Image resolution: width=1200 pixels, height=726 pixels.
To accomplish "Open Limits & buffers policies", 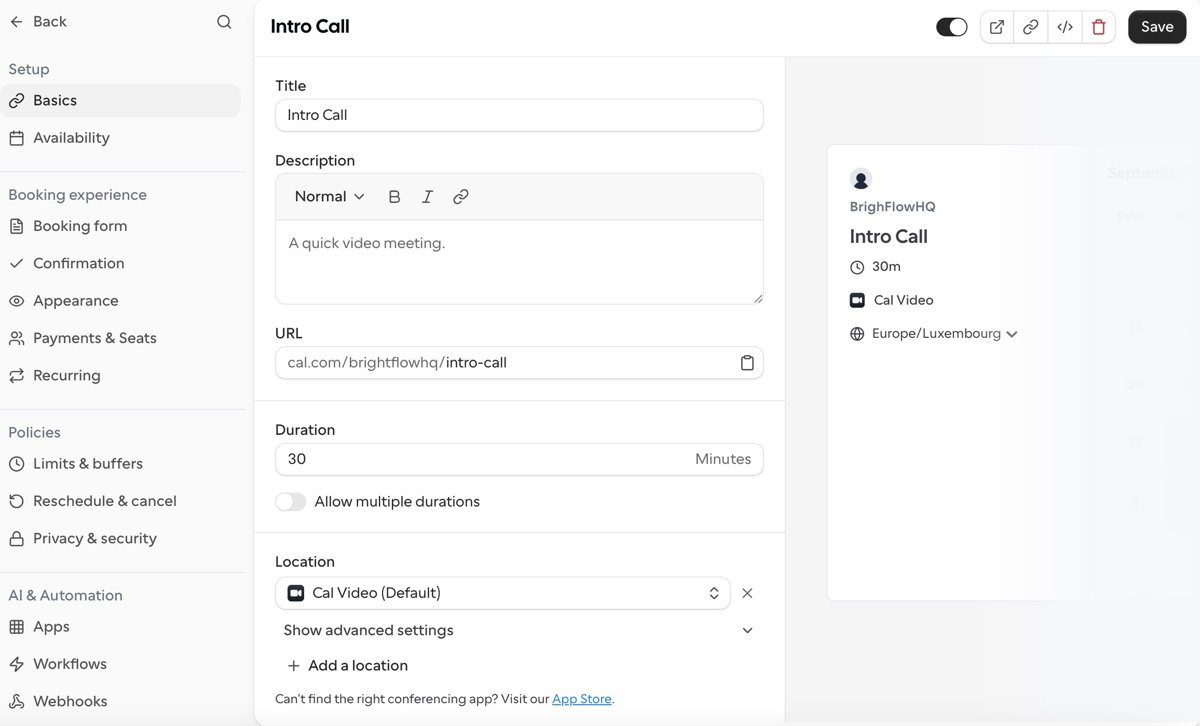I will [120, 464].
